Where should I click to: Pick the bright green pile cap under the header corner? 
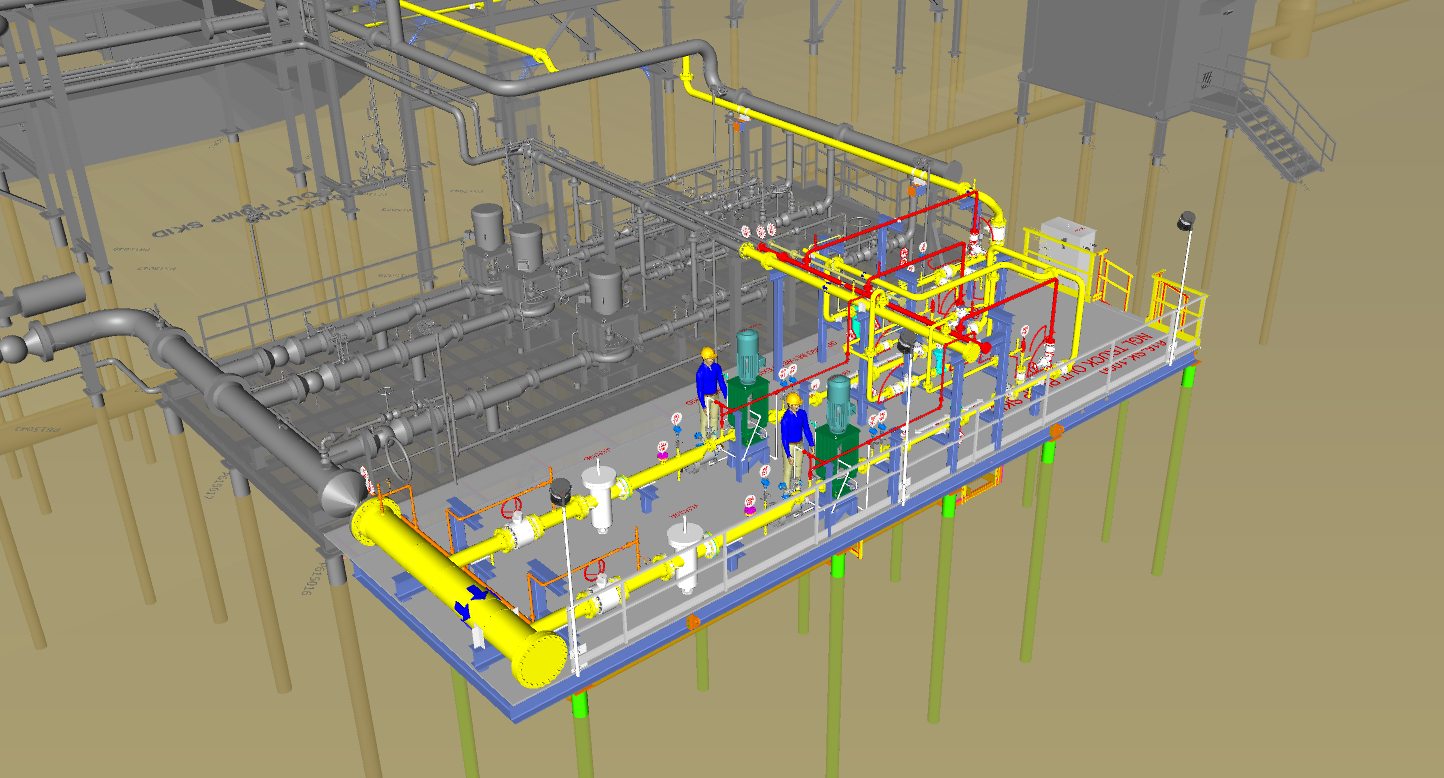point(580,703)
